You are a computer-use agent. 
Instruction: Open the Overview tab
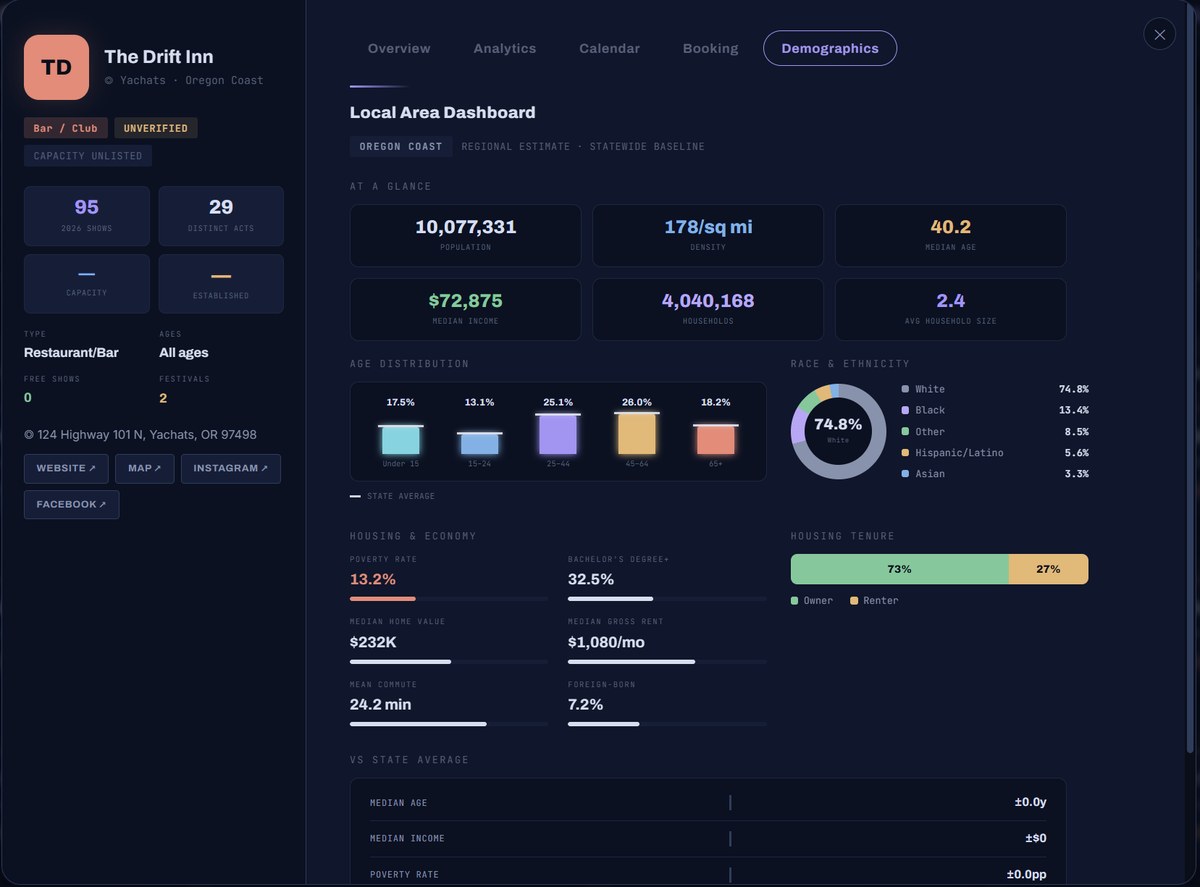[x=399, y=48]
